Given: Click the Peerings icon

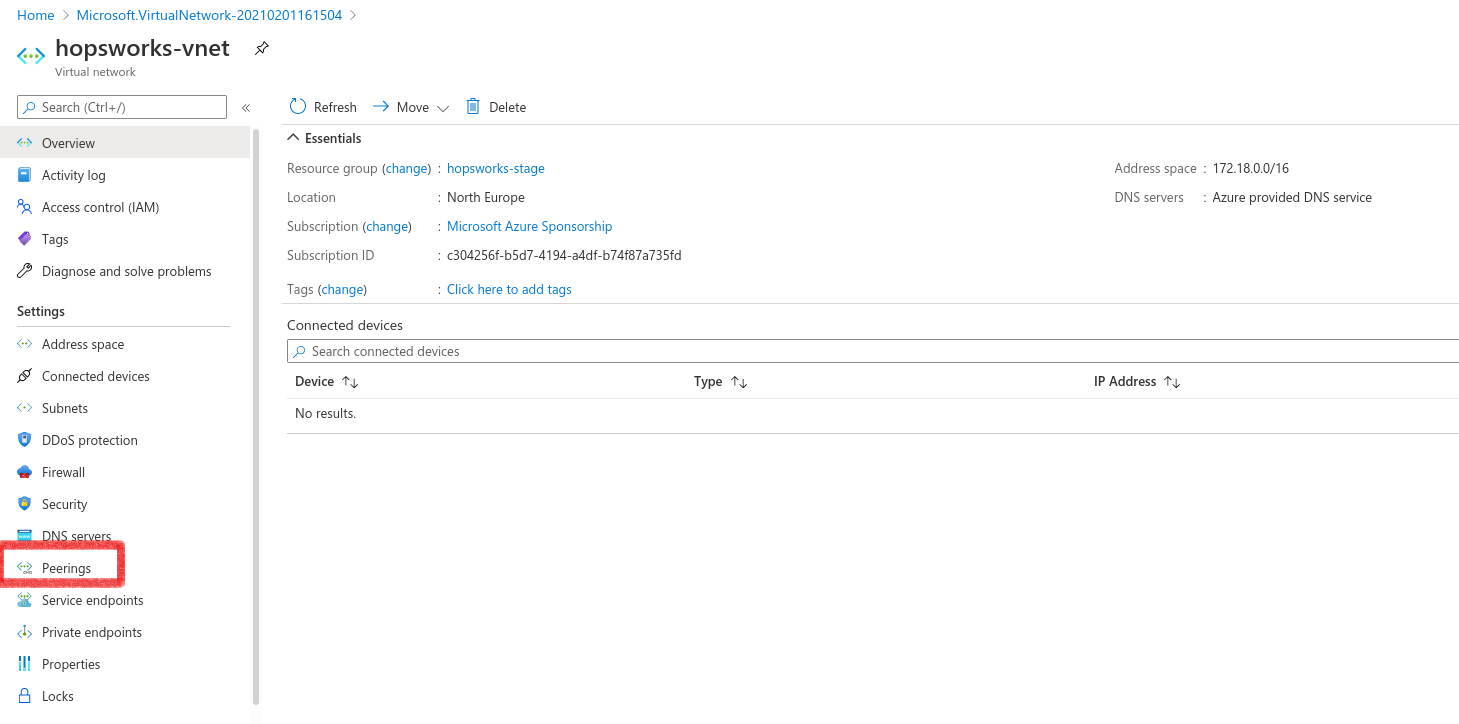Looking at the screenshot, I should pos(25,568).
